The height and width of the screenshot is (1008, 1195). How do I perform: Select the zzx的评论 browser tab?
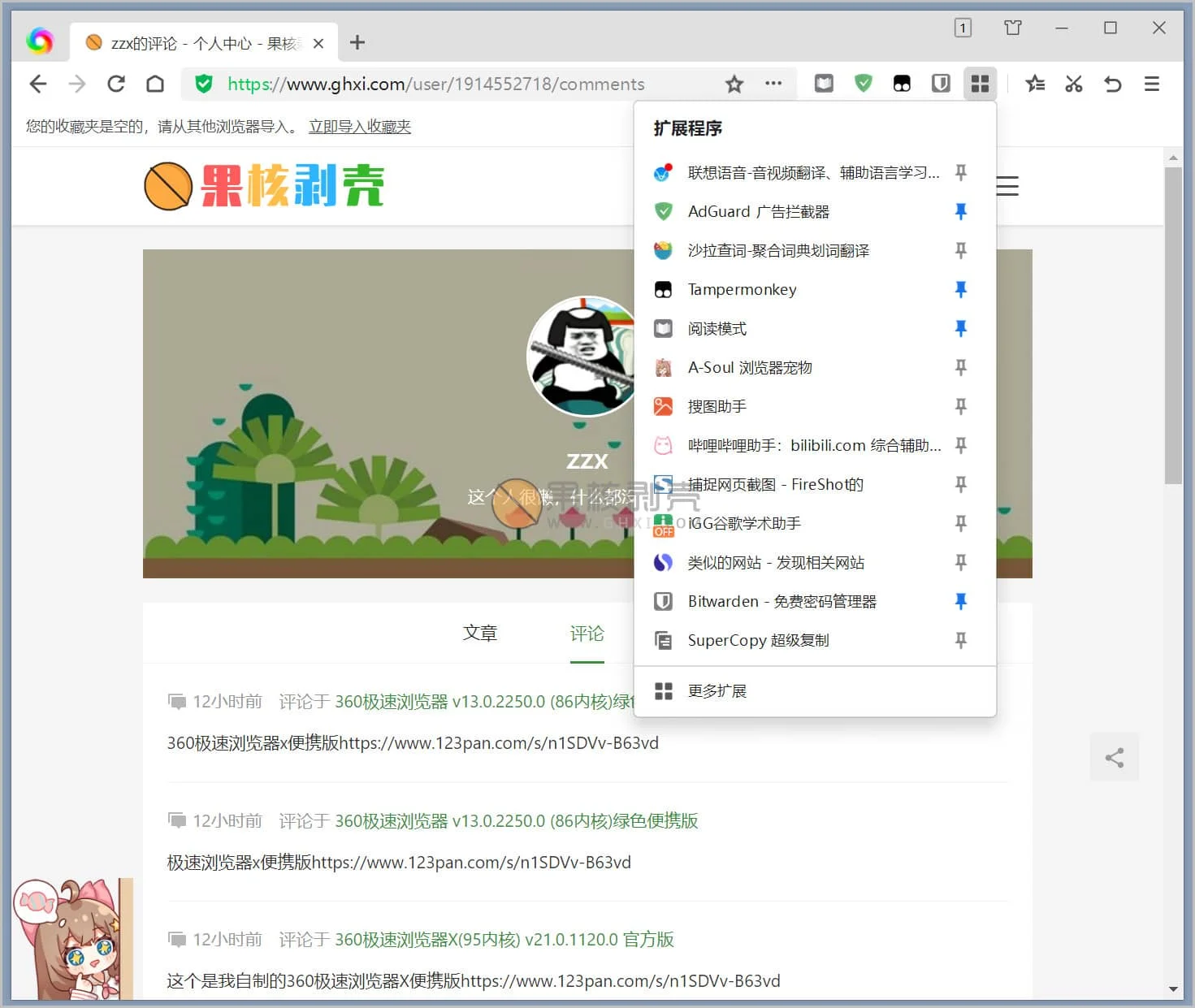click(203, 43)
